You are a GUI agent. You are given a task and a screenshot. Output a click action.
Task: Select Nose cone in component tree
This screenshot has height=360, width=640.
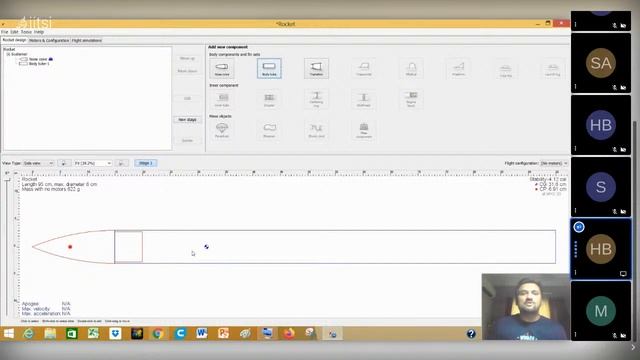[38, 59]
